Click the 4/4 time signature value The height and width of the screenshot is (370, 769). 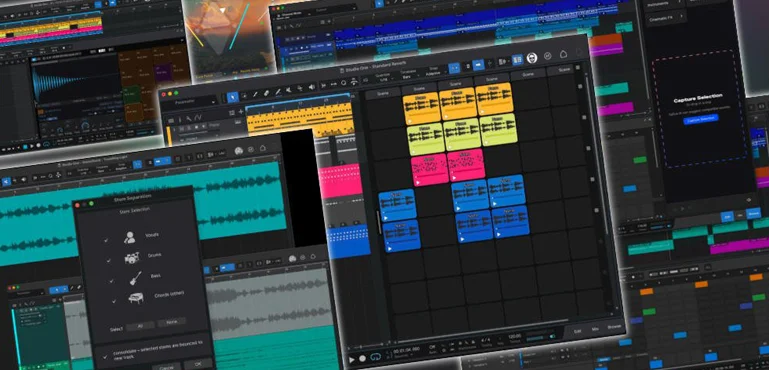coord(486,340)
